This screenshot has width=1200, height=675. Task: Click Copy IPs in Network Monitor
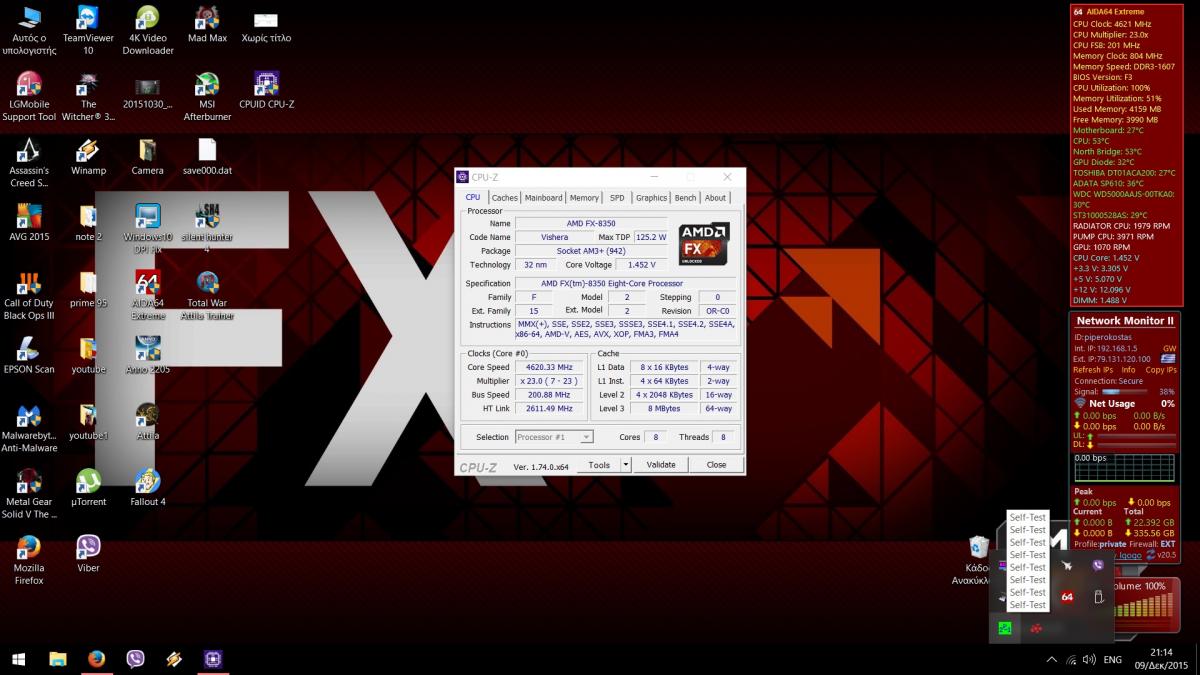click(x=1161, y=370)
